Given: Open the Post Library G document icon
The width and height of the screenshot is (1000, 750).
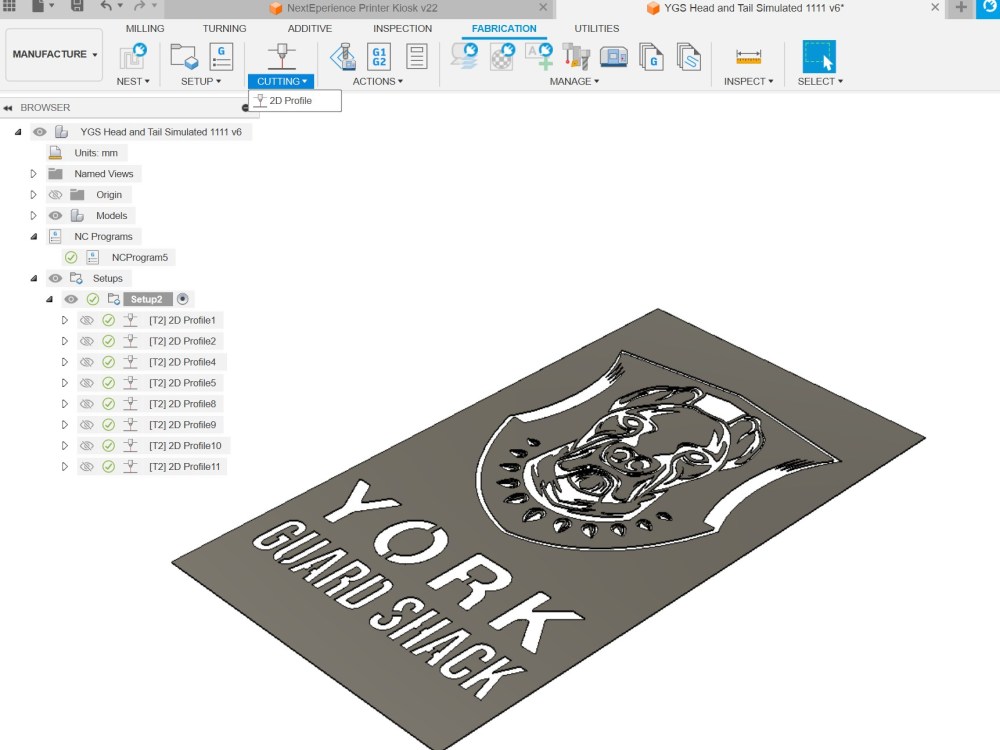Looking at the screenshot, I should click(651, 56).
